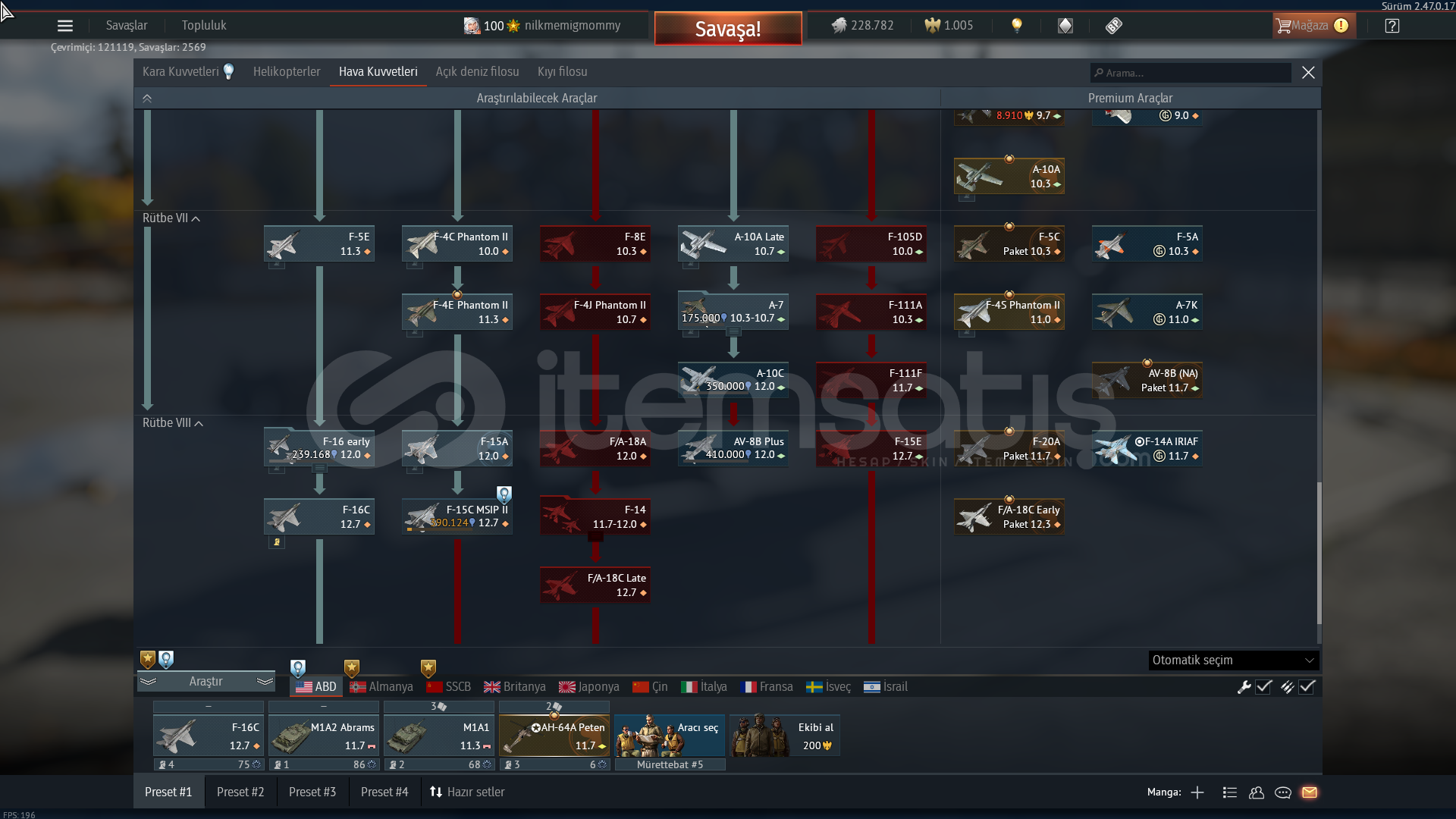Click the Arama search field
Image resolution: width=1456 pixels, height=819 pixels.
tap(1191, 73)
